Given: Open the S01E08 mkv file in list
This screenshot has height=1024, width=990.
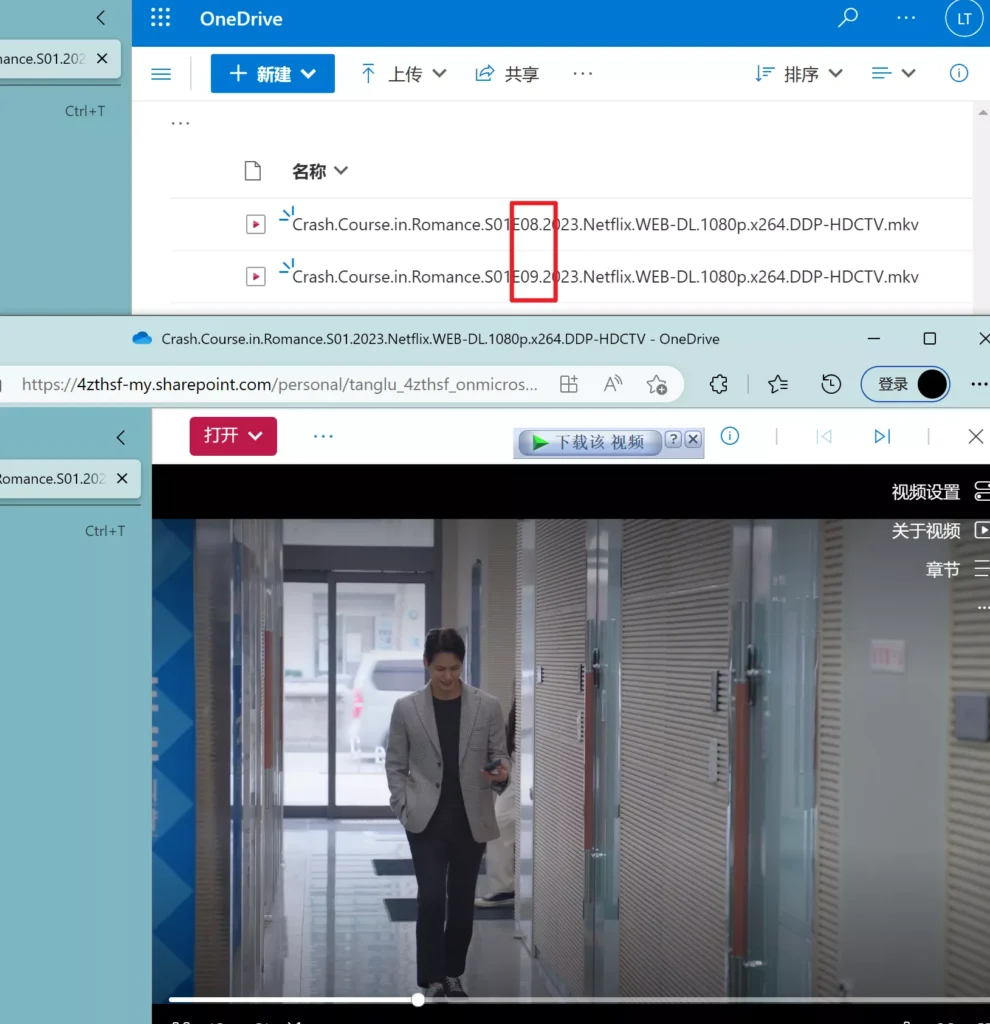Looking at the screenshot, I should [x=604, y=225].
